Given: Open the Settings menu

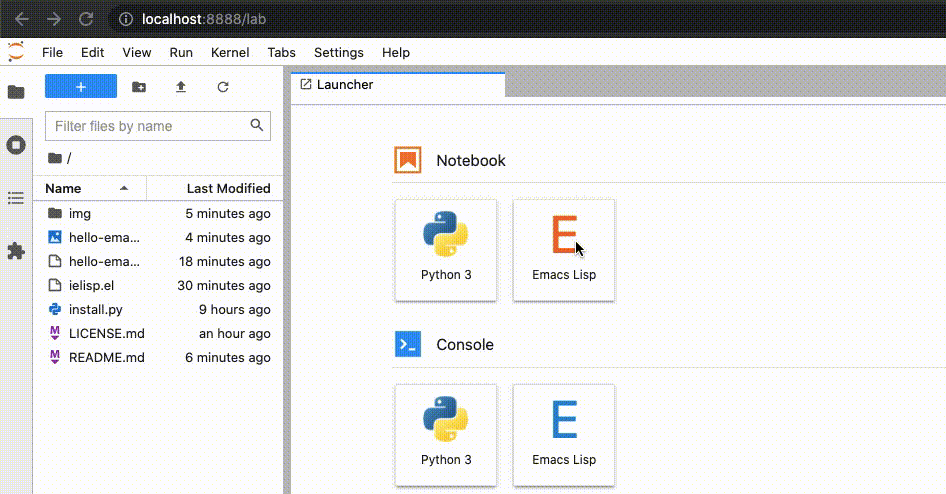Looking at the screenshot, I should 338,52.
